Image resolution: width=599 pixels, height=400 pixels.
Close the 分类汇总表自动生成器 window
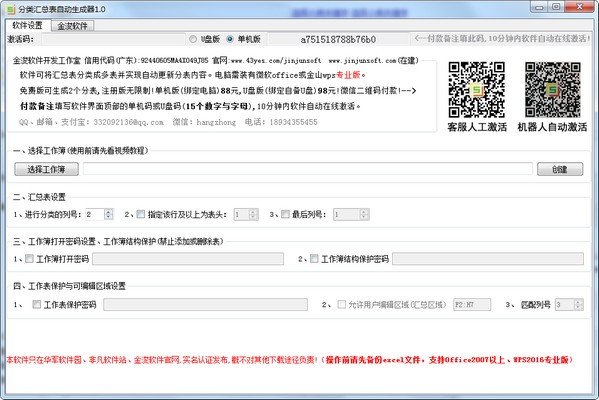[579, 7]
